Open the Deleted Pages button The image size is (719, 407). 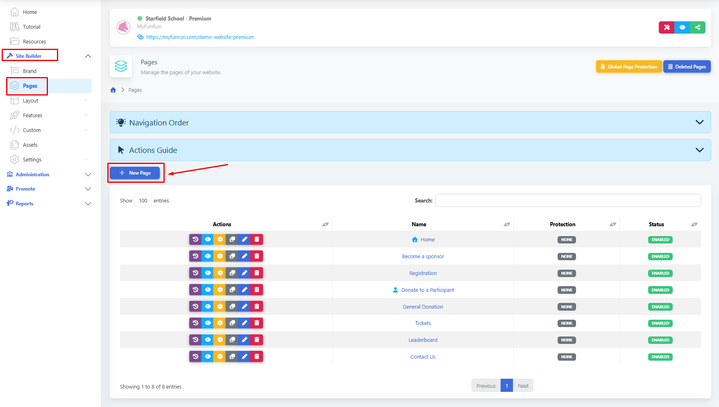point(687,67)
